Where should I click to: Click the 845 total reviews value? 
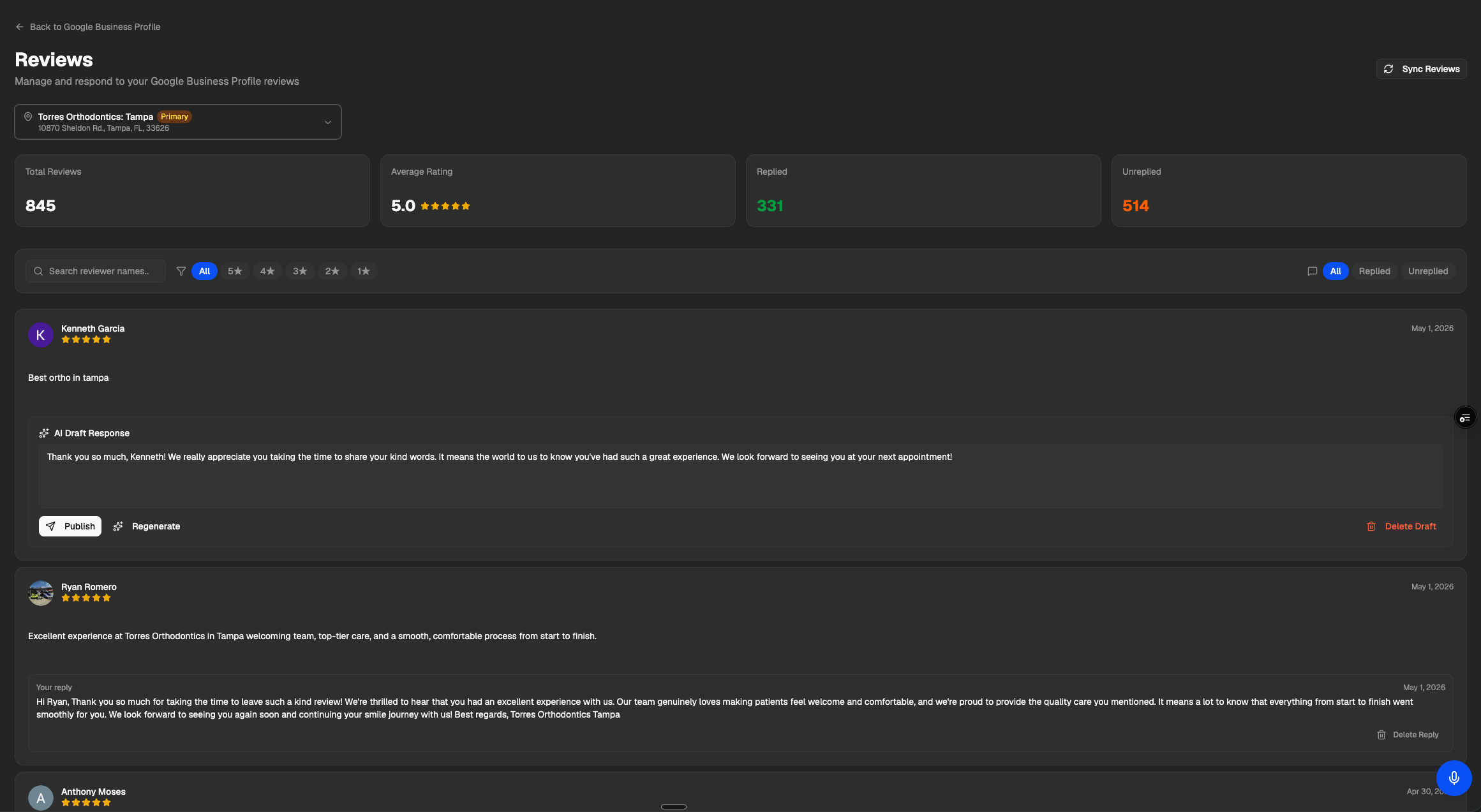(x=40, y=206)
